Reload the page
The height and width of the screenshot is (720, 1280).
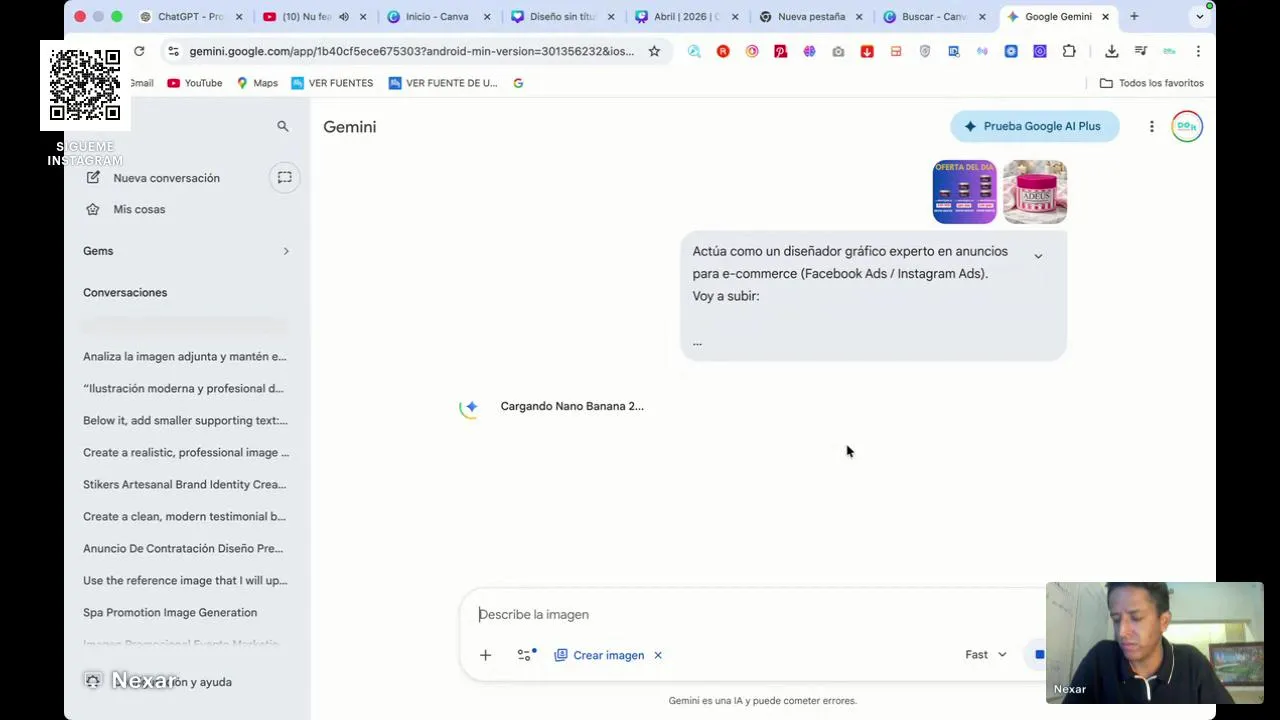[x=139, y=51]
